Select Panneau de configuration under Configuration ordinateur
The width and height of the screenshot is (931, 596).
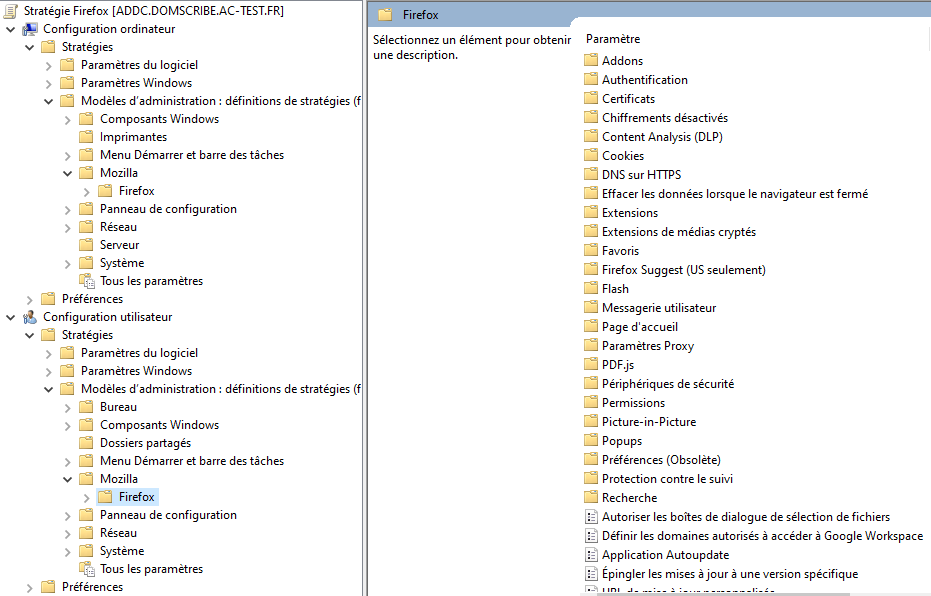coord(168,209)
